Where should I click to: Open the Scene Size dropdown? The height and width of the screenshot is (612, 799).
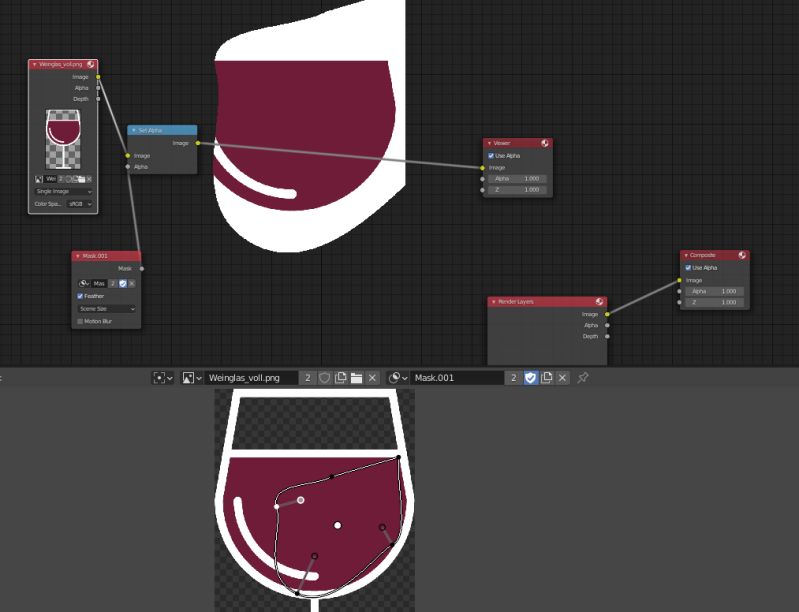106,309
